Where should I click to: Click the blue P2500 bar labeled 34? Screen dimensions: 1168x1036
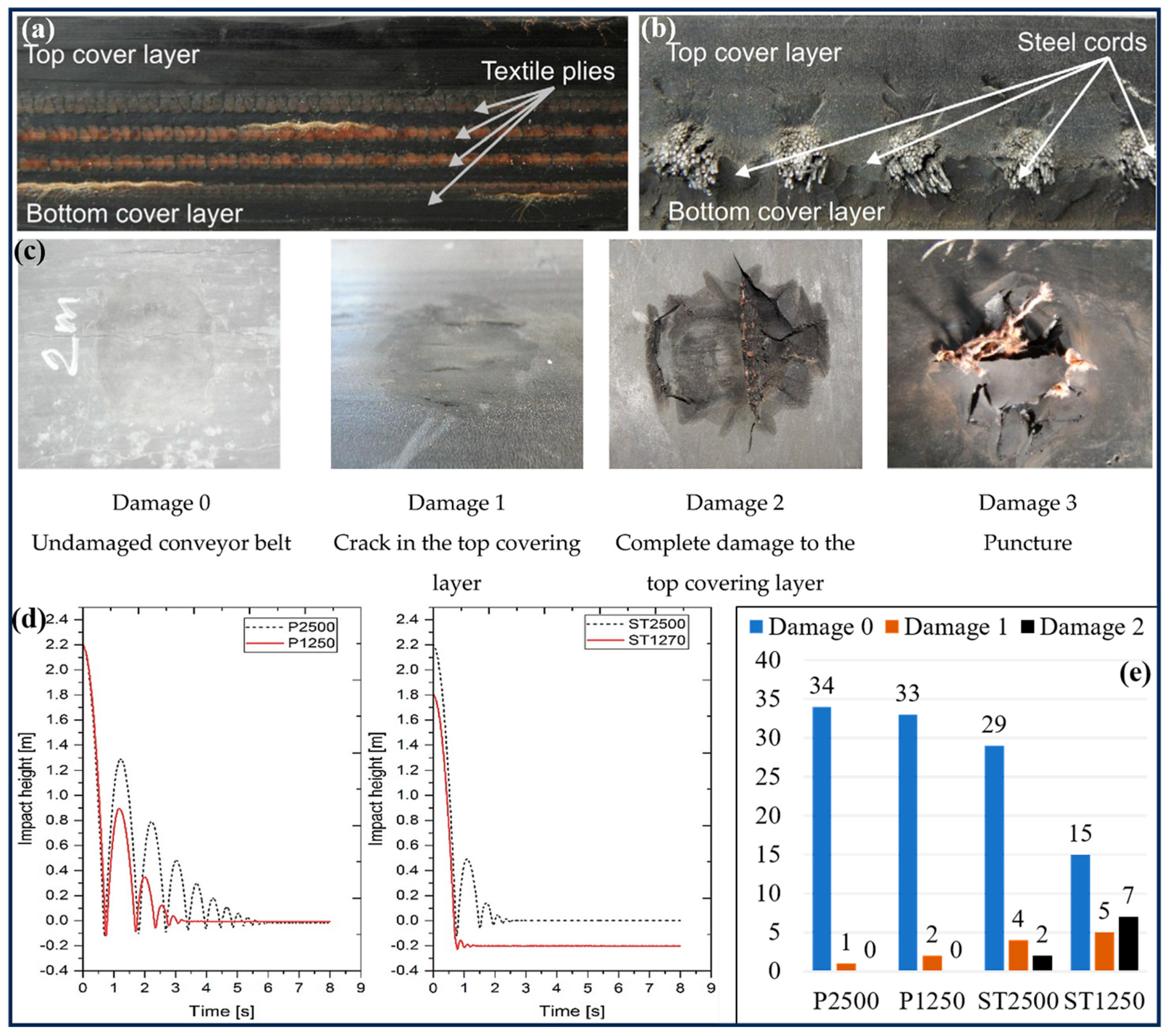pyautogui.click(x=822, y=838)
